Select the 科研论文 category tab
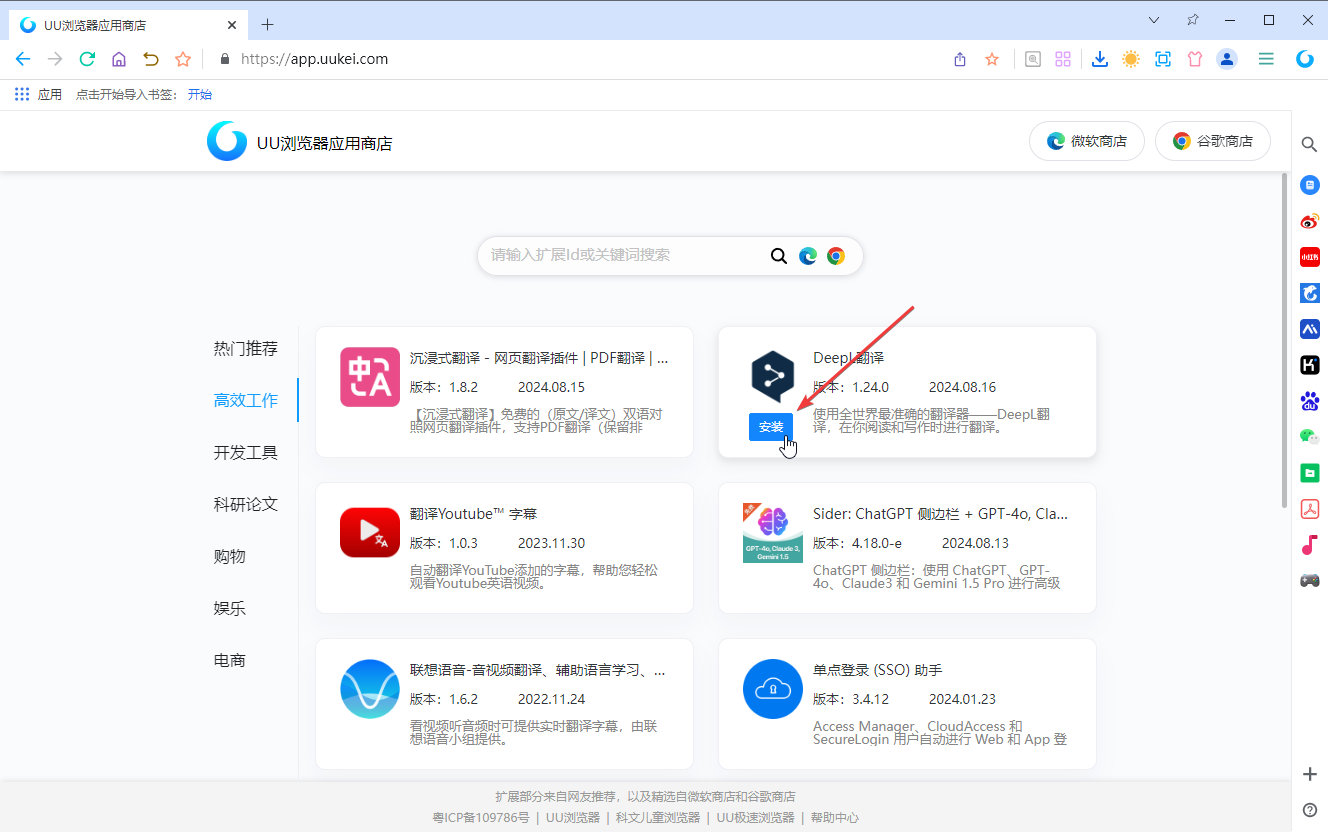This screenshot has width=1328, height=832. click(x=247, y=504)
